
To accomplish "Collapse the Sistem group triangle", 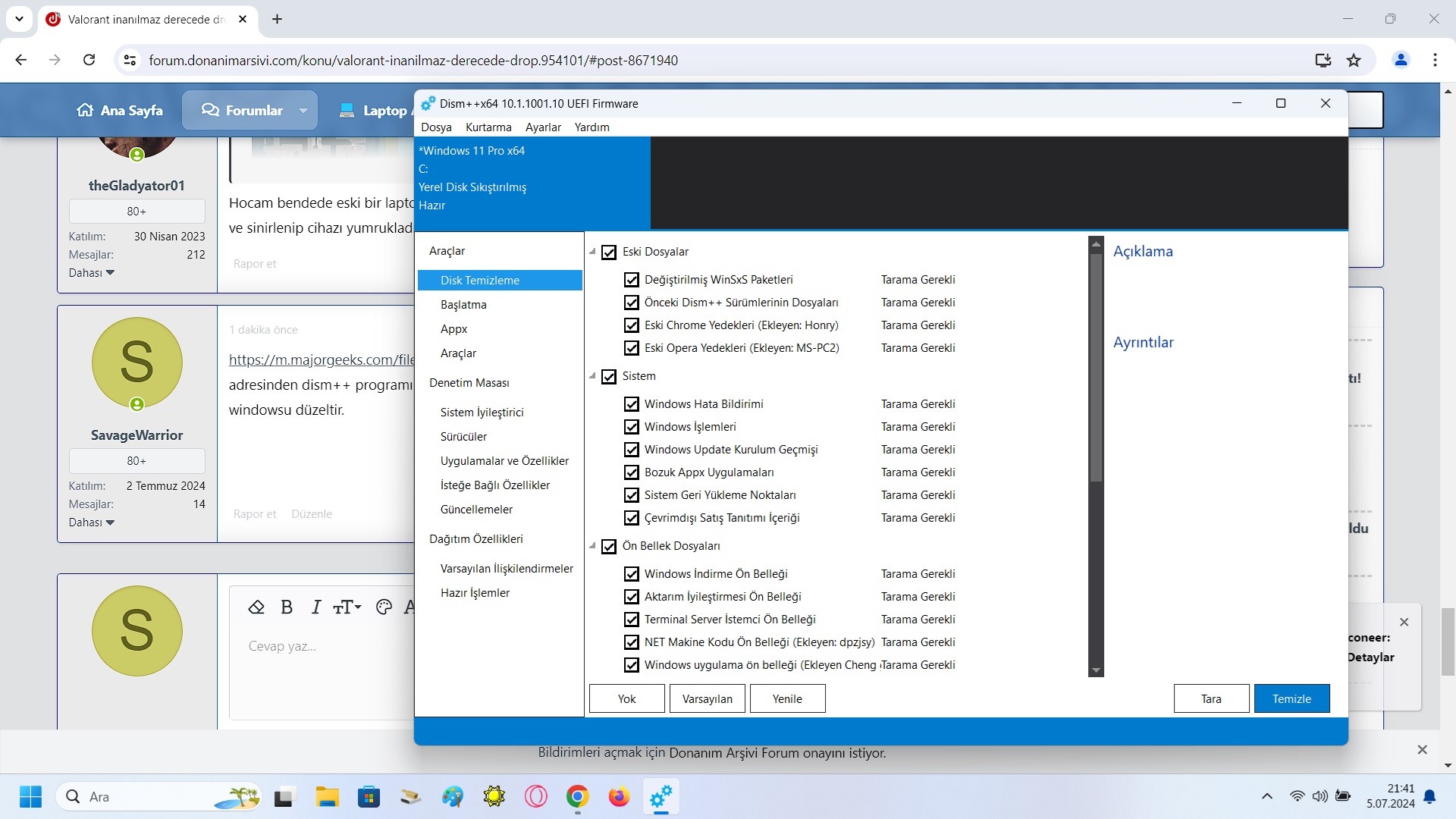I will (x=593, y=376).
